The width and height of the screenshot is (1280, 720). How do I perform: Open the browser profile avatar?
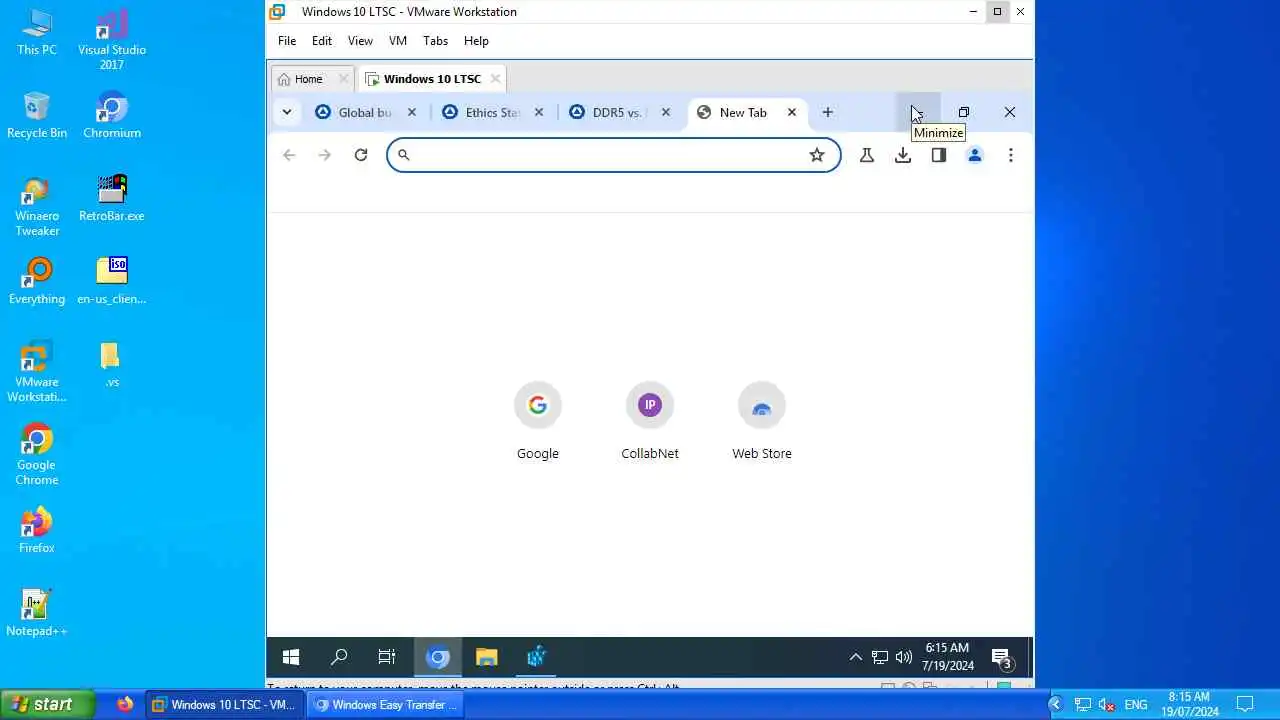pos(975,155)
